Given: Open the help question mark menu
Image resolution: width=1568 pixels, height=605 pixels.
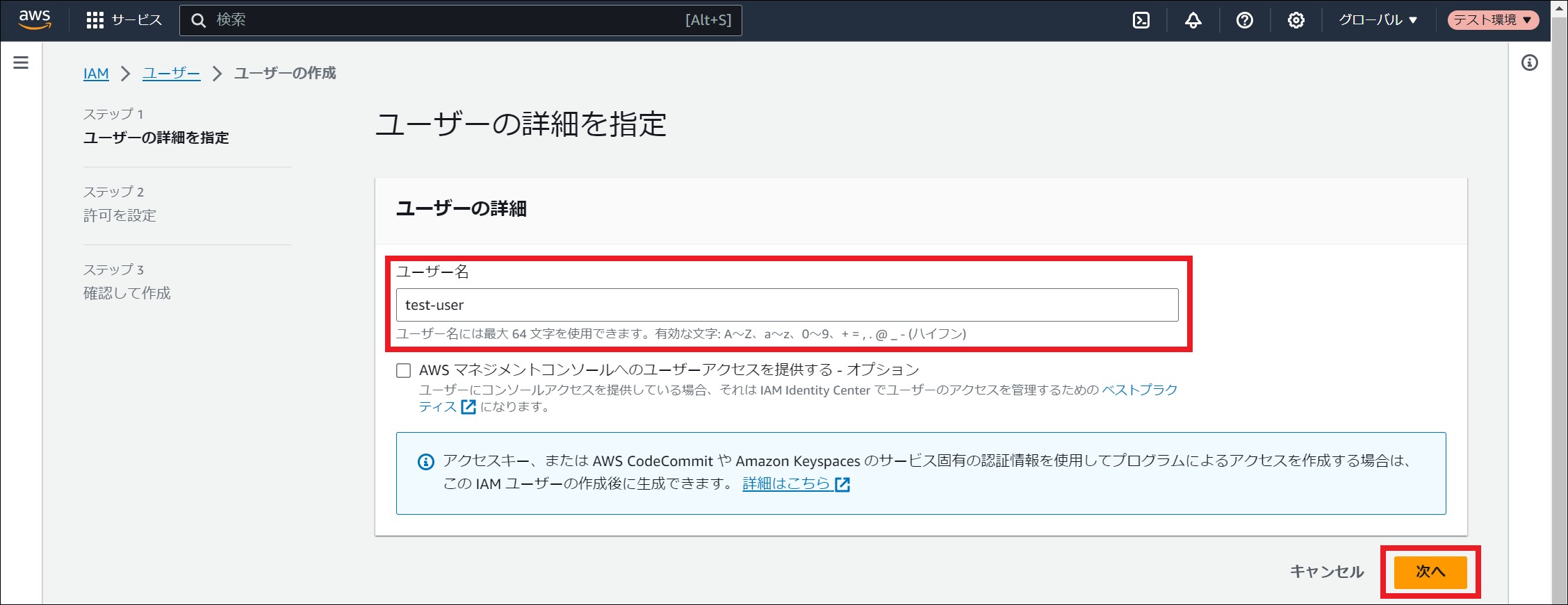Looking at the screenshot, I should pyautogui.click(x=1244, y=20).
